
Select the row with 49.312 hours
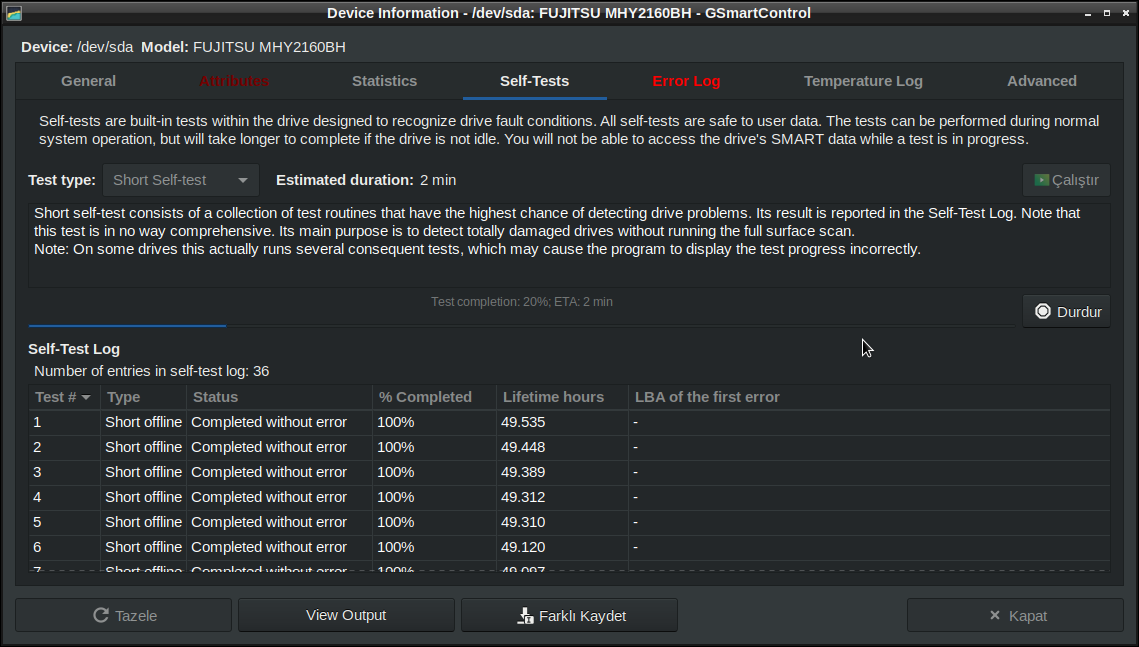point(570,497)
